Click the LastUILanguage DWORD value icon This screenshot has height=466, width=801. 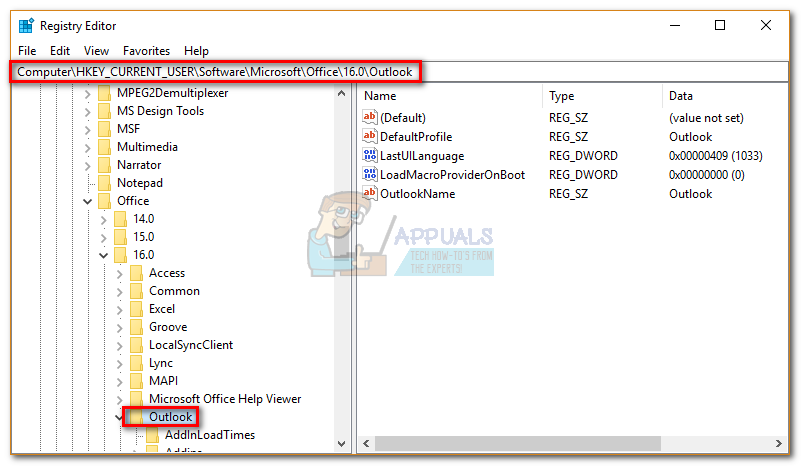tap(369, 155)
